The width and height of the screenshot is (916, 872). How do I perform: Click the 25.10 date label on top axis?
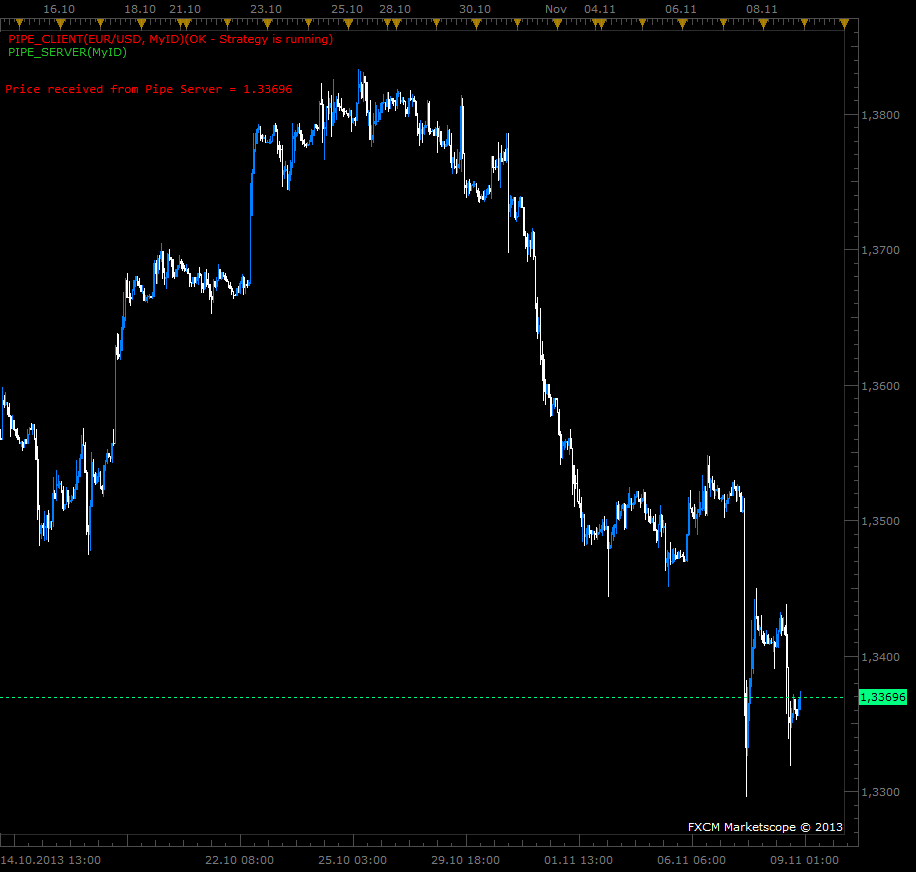pyautogui.click(x=347, y=9)
